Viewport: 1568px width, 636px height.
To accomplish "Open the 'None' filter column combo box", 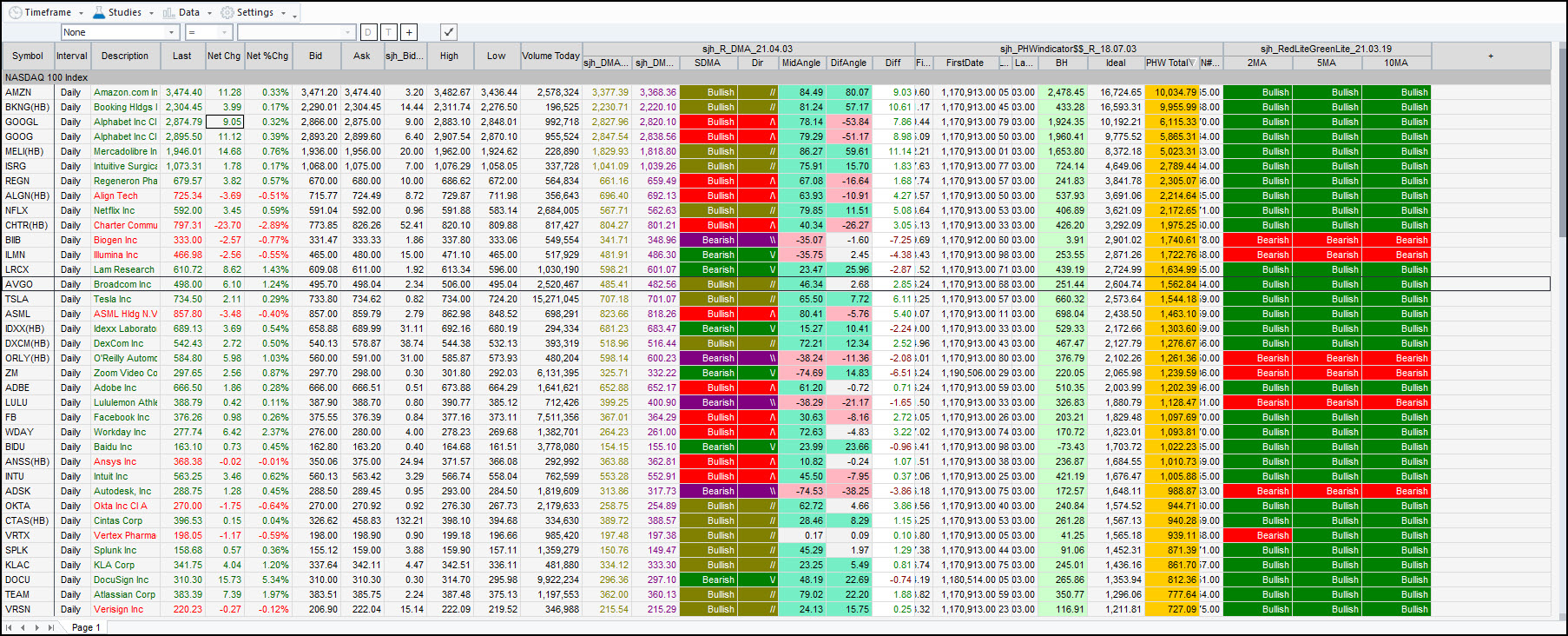I will pyautogui.click(x=120, y=32).
